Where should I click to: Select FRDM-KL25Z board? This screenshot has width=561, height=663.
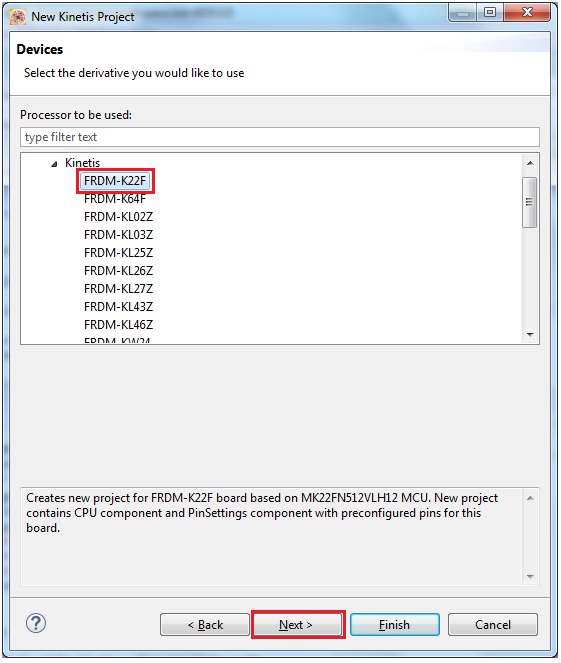pos(118,253)
